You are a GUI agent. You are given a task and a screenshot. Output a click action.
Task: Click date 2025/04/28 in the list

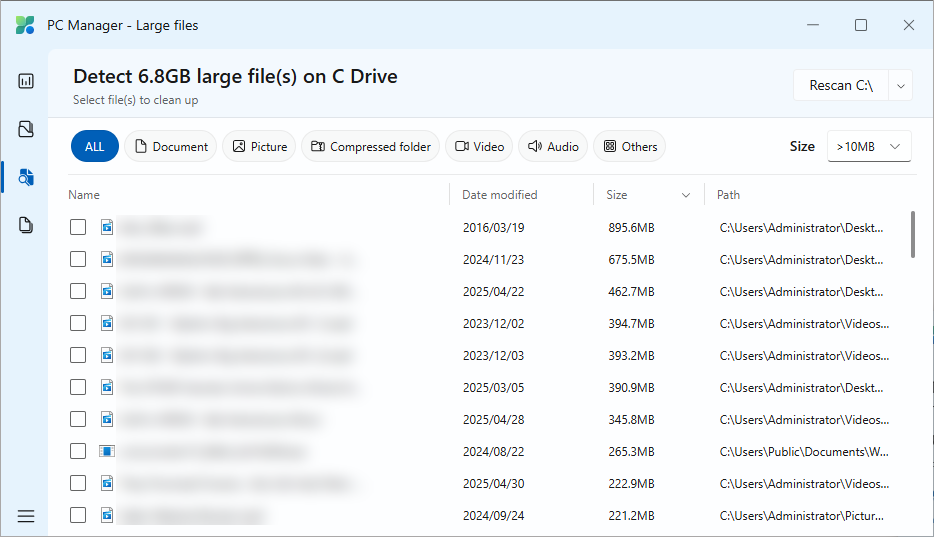click(494, 420)
